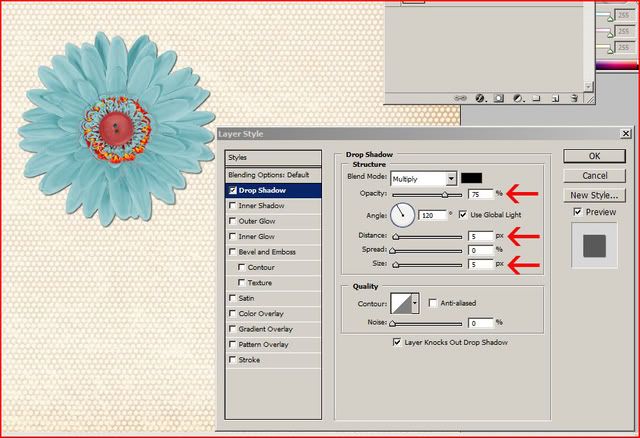Click the Opacity value input field
Image resolution: width=640 pixels, height=438 pixels.
pos(479,194)
